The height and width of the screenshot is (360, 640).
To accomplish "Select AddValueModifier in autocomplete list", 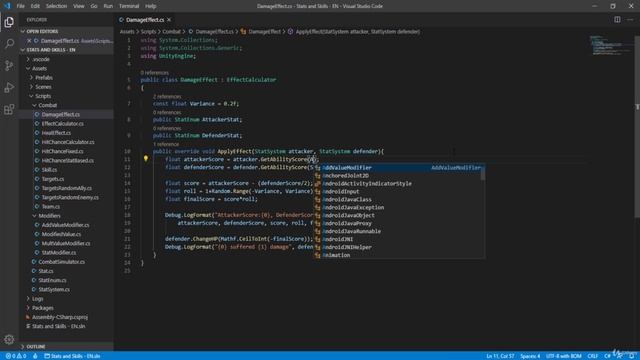I will tap(399, 168).
